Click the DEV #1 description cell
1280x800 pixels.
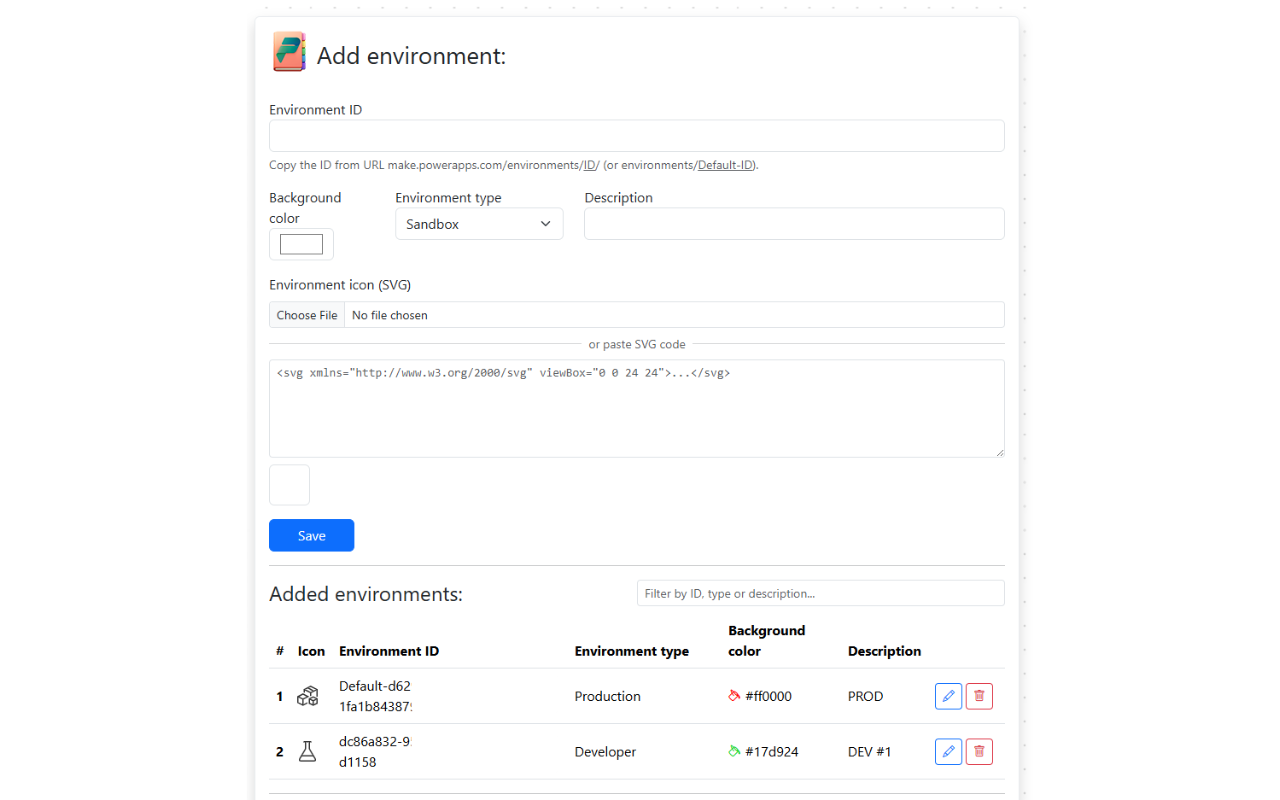[870, 751]
